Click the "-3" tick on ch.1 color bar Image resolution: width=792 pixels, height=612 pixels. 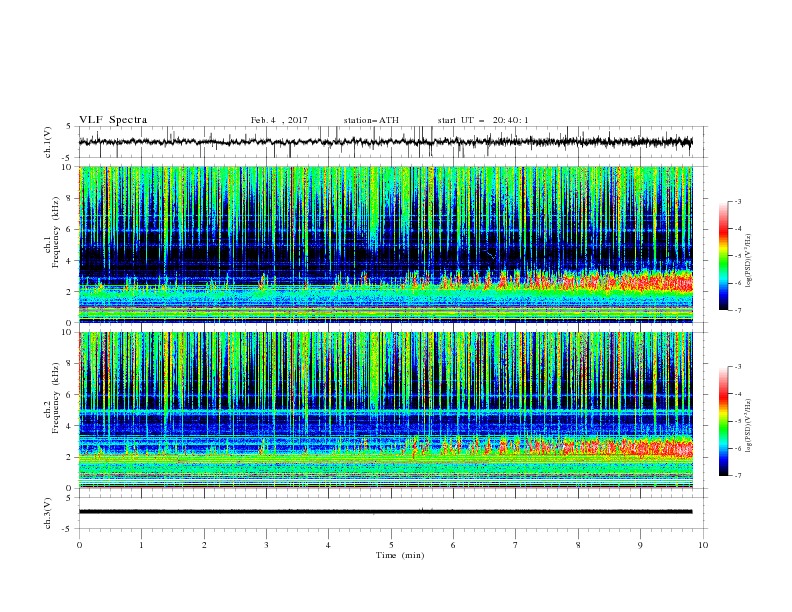[737, 201]
